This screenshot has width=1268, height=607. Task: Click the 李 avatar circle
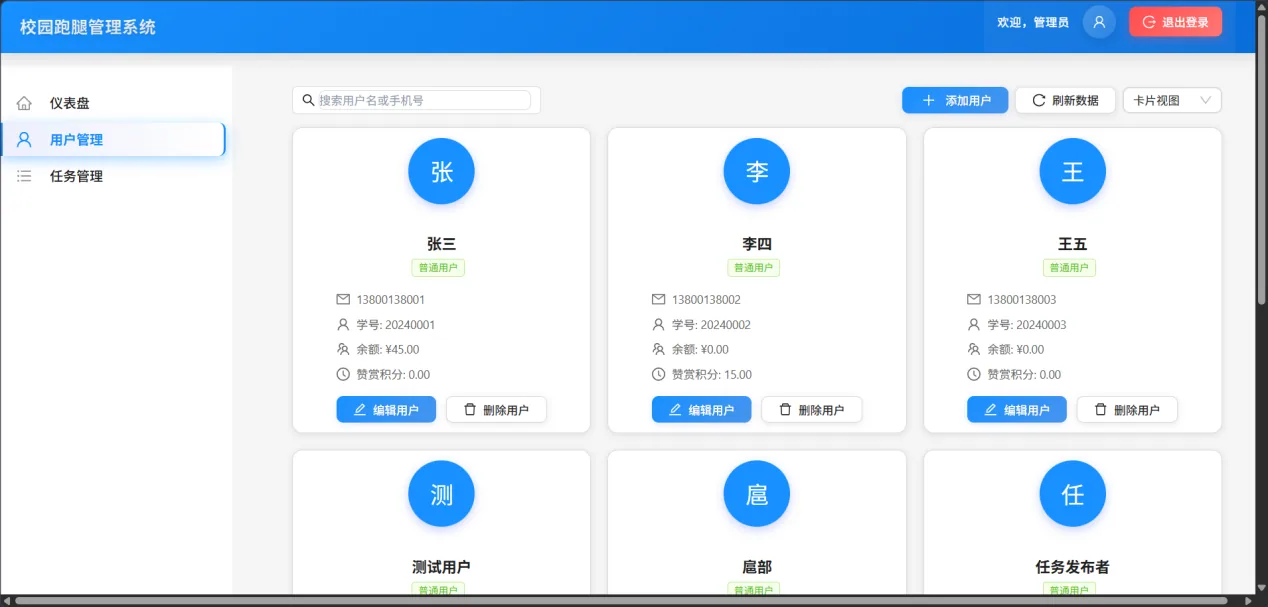point(757,171)
